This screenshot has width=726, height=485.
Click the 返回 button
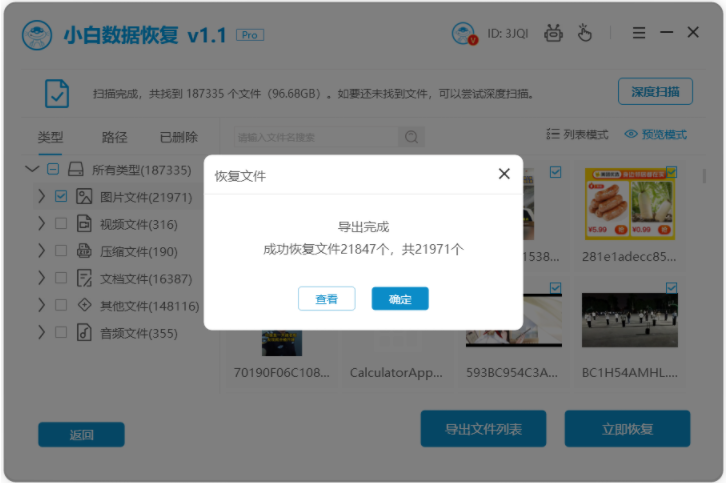81,435
